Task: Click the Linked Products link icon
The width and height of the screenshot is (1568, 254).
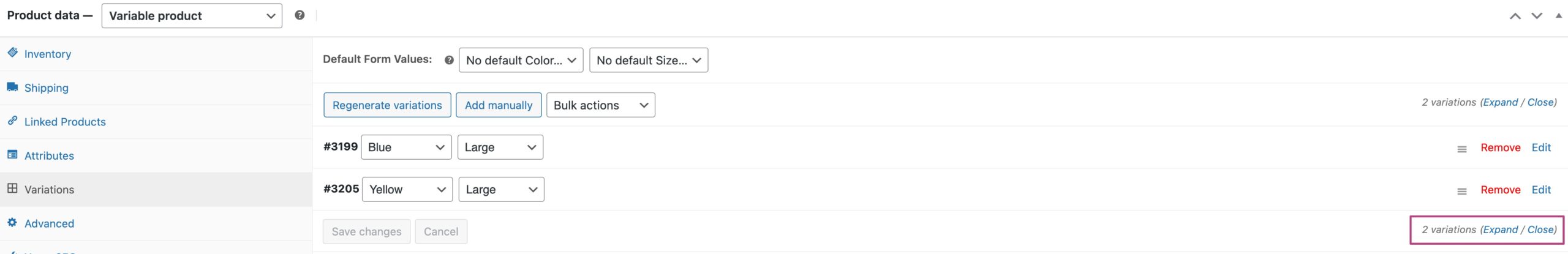Action: coord(12,121)
